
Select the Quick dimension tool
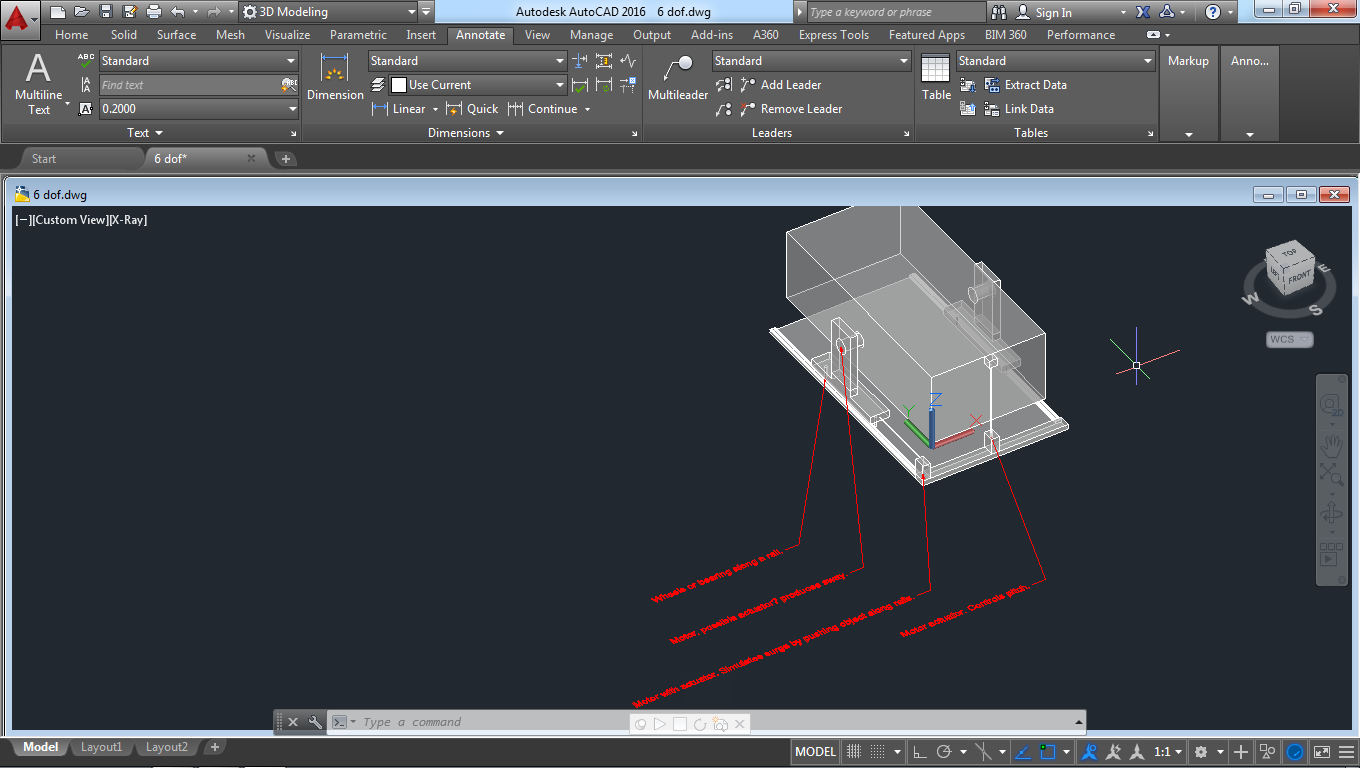[x=472, y=109]
